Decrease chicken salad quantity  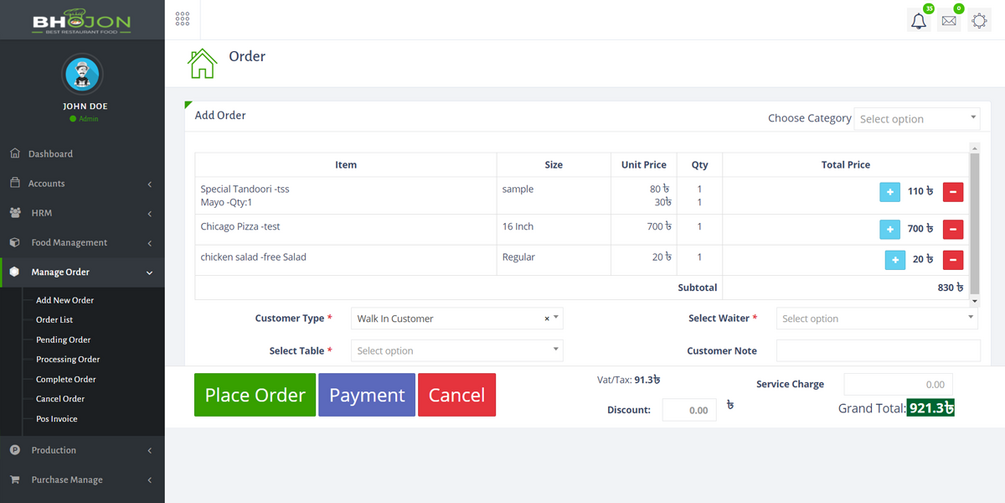click(952, 260)
